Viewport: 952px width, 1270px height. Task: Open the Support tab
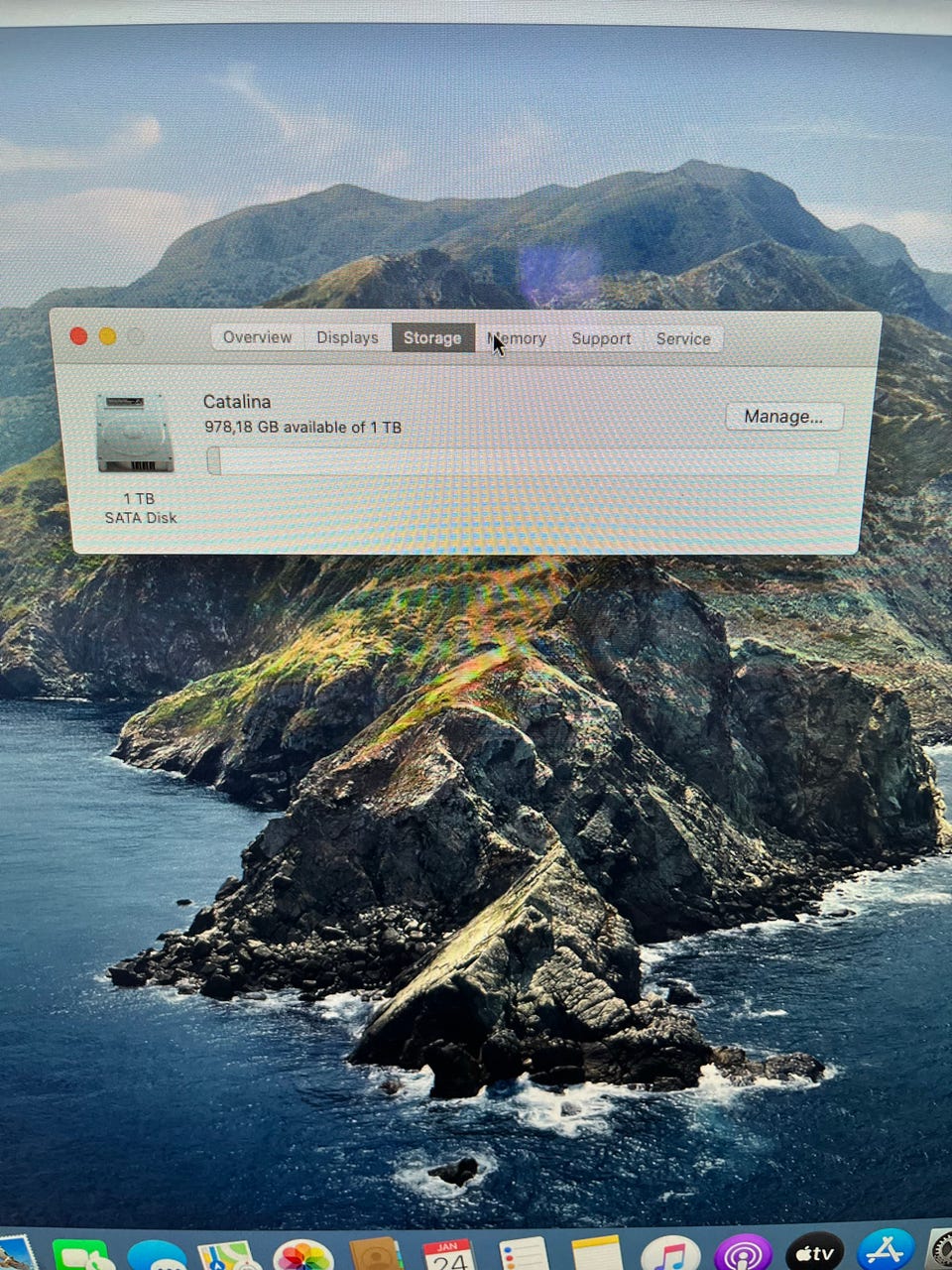(x=601, y=338)
